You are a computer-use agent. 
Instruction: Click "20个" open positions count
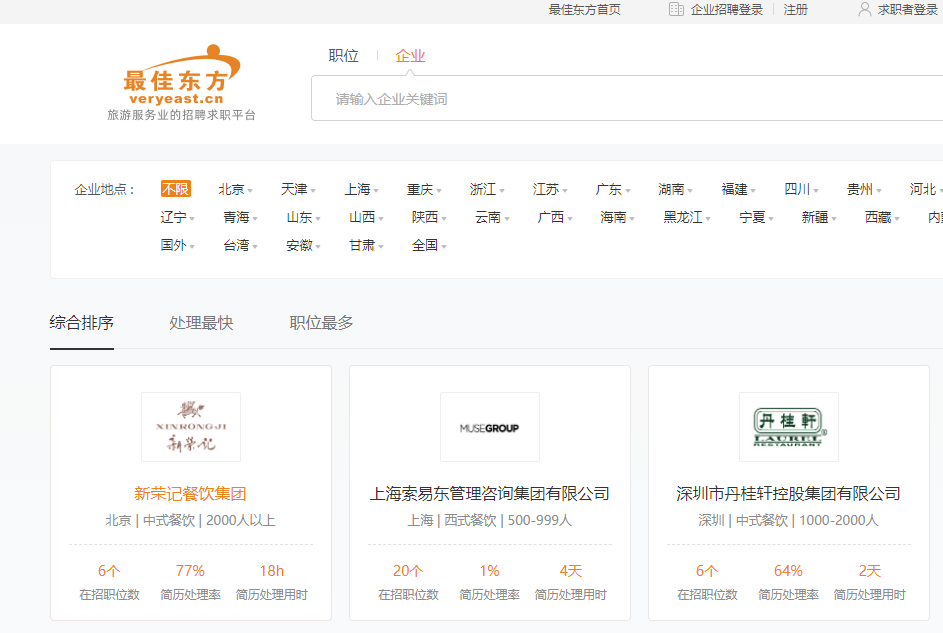408,570
